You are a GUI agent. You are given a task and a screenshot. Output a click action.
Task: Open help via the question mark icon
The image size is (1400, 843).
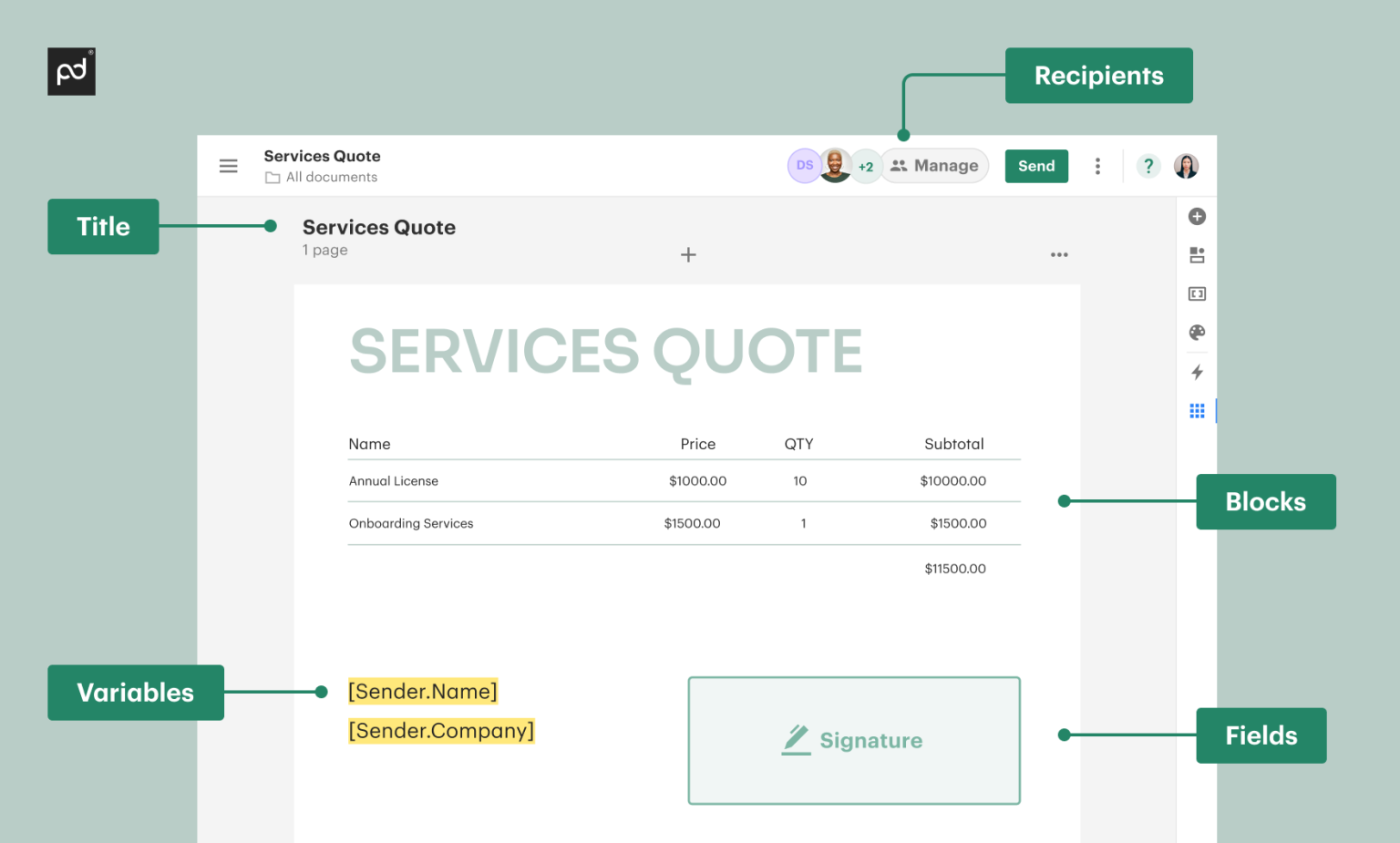[x=1148, y=166]
